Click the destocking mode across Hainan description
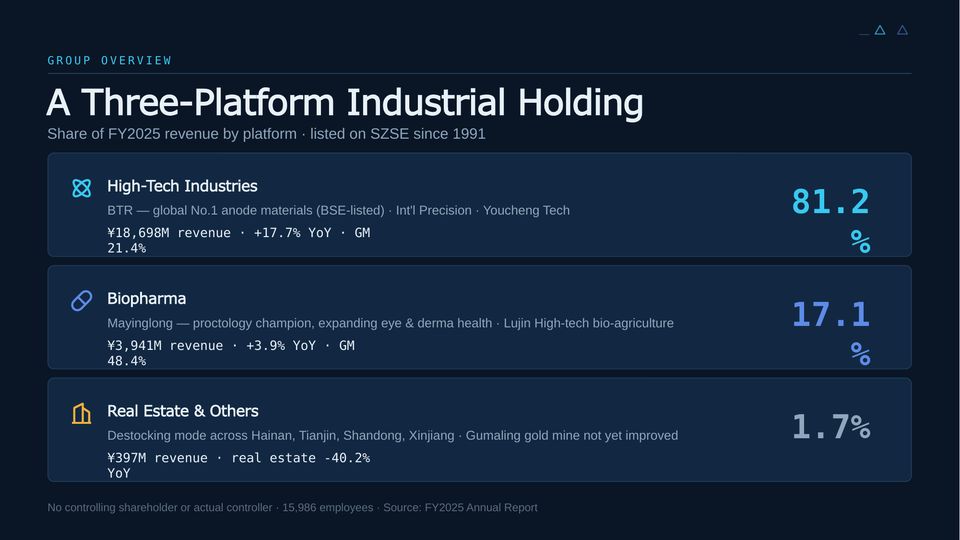 (x=392, y=436)
